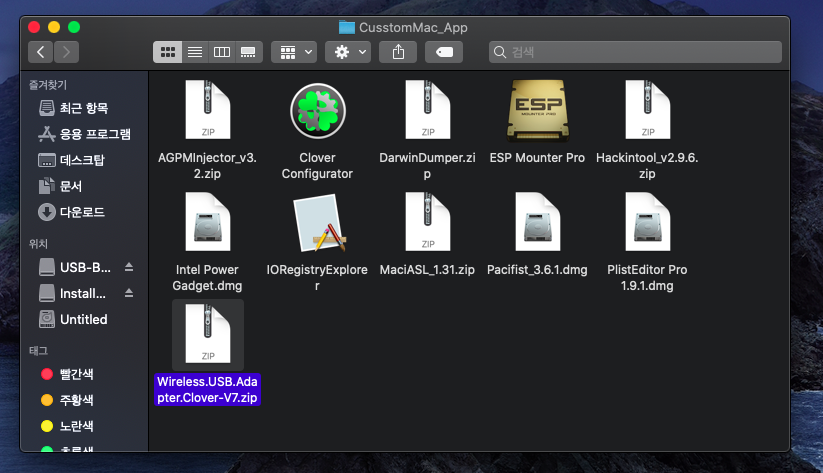Viewport: 823px width, 473px height.
Task: Select DarwinDumper.zip archive icon
Action: pyautogui.click(x=427, y=110)
